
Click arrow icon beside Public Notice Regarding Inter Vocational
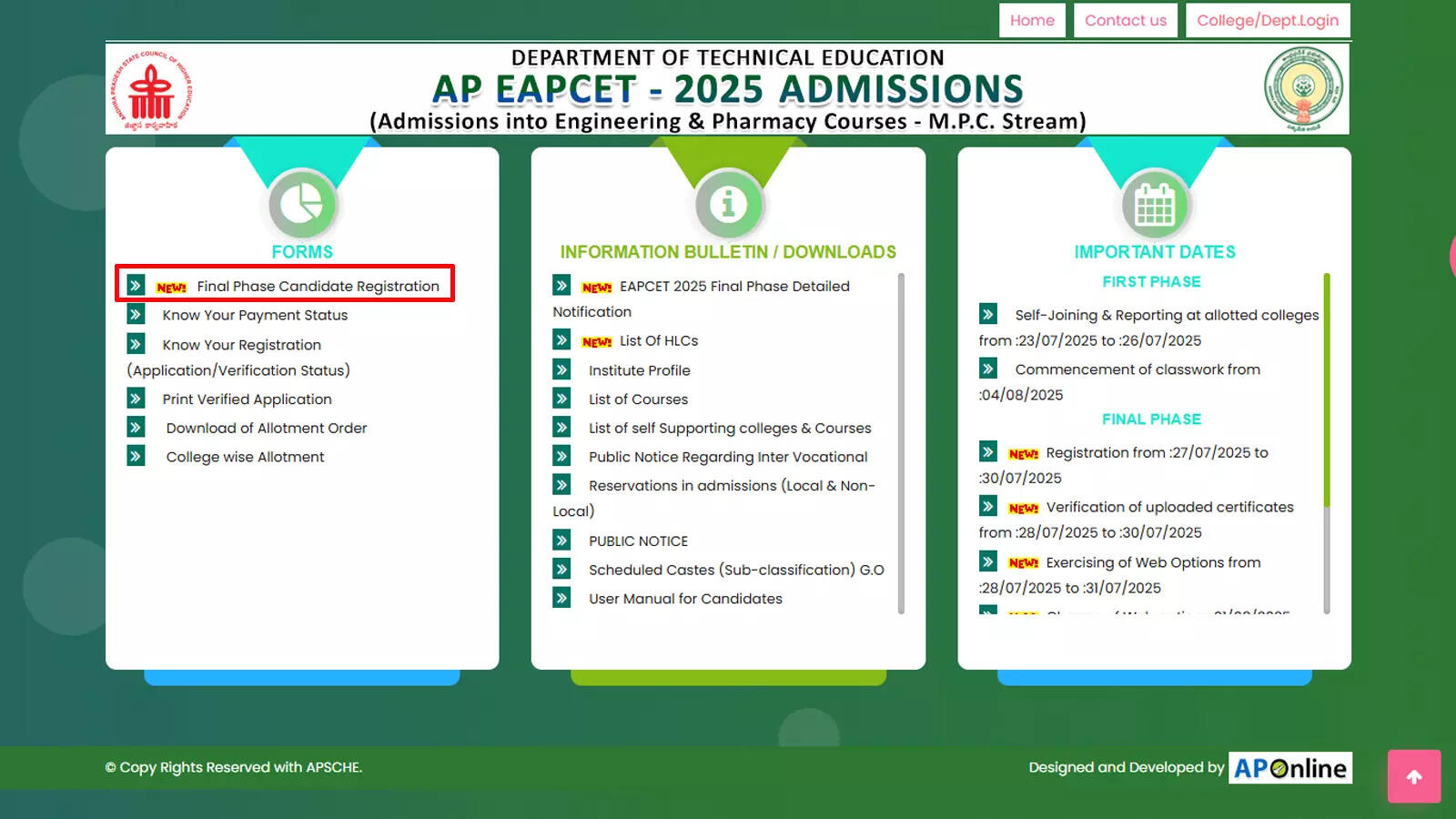point(561,457)
